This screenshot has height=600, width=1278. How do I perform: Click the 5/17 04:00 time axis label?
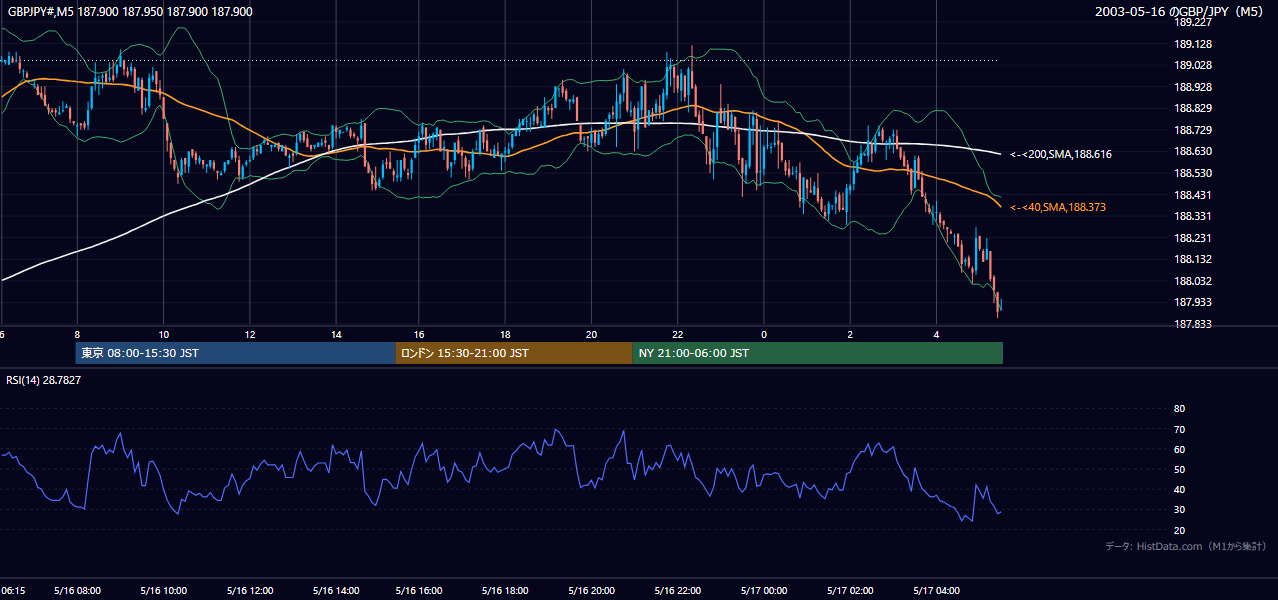[x=936, y=591]
